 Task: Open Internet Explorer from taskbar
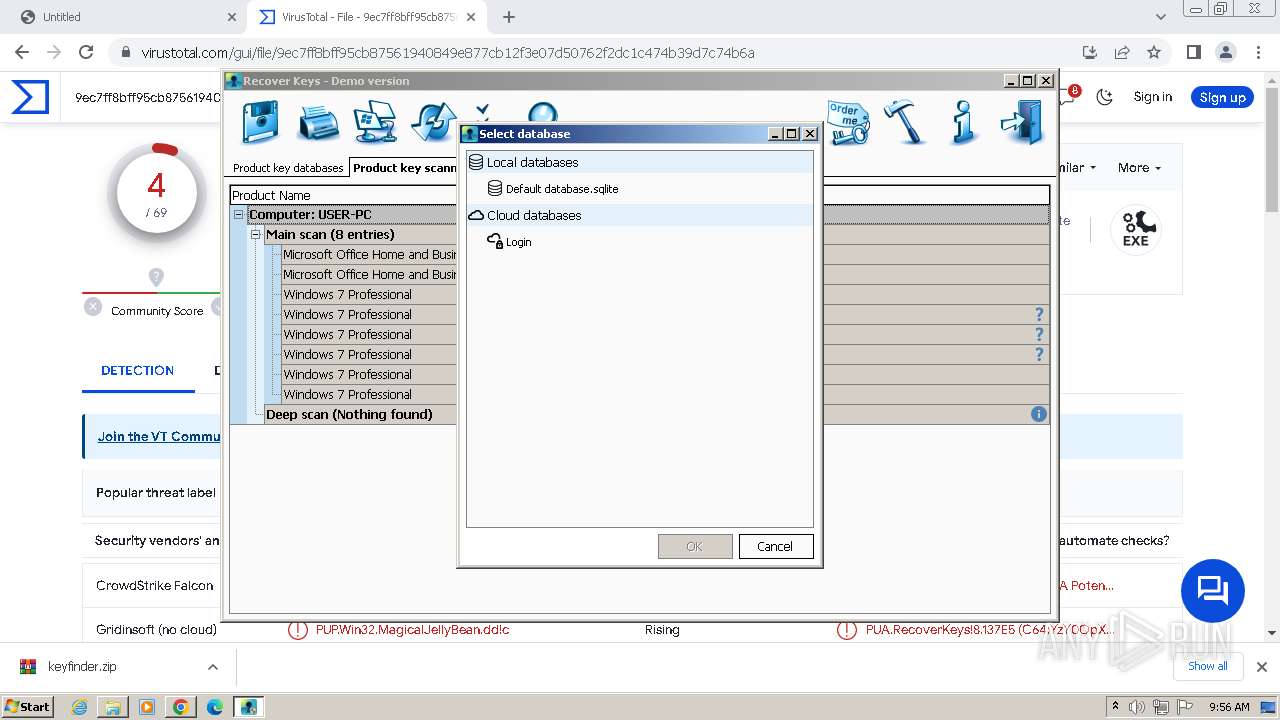point(79,707)
